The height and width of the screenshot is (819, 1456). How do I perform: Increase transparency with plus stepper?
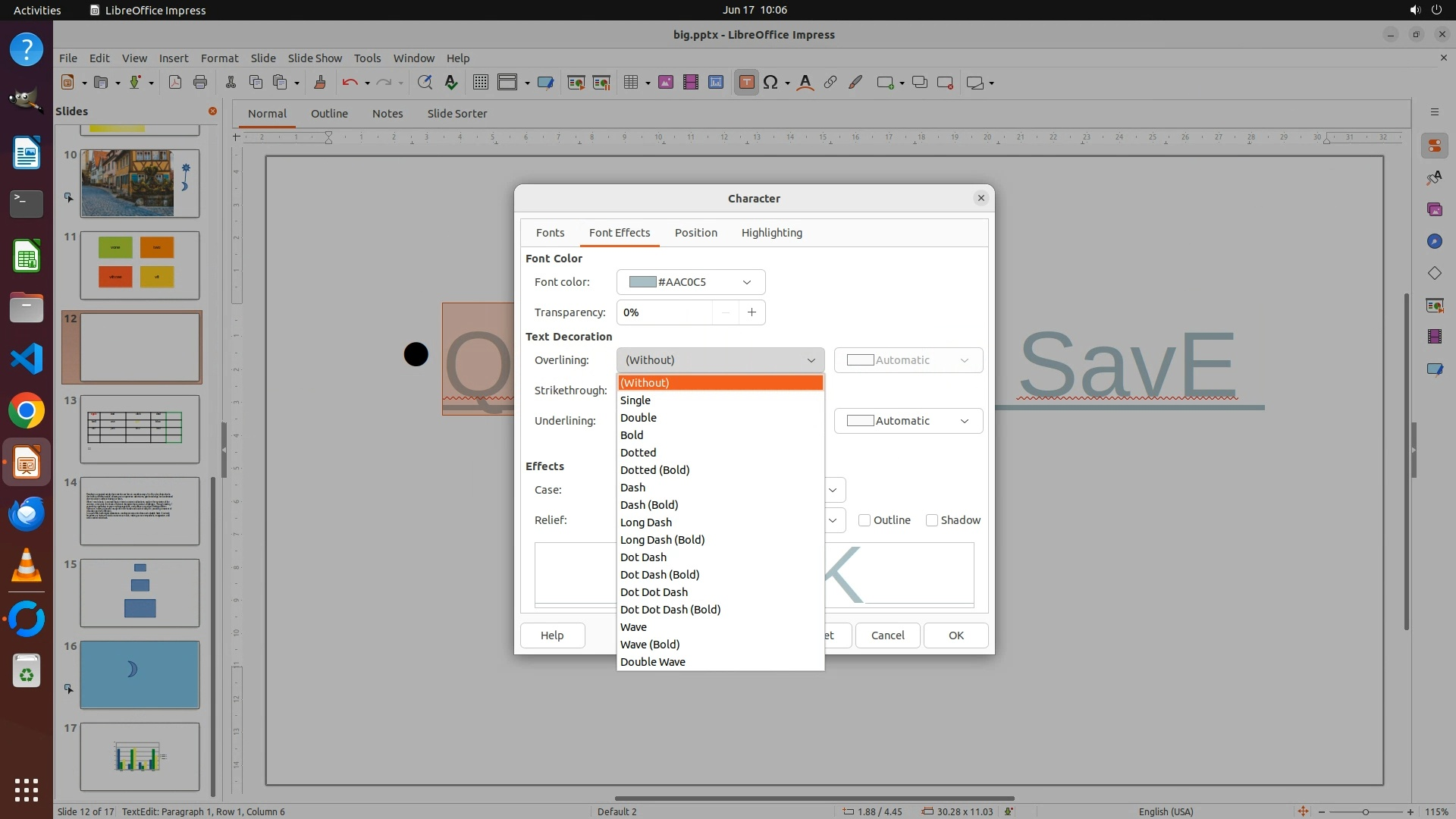pyautogui.click(x=752, y=312)
